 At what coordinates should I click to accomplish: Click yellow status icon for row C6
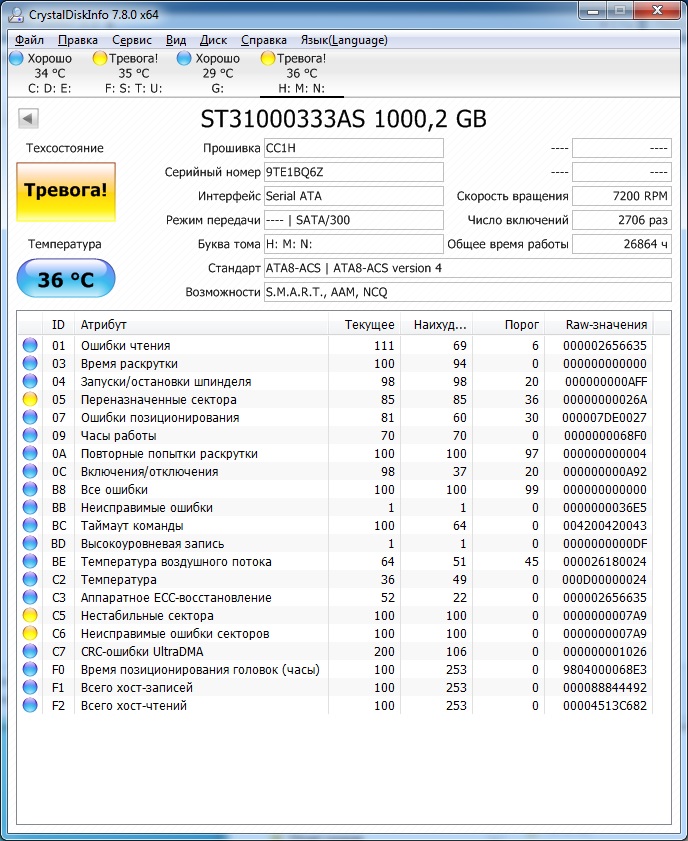29,634
